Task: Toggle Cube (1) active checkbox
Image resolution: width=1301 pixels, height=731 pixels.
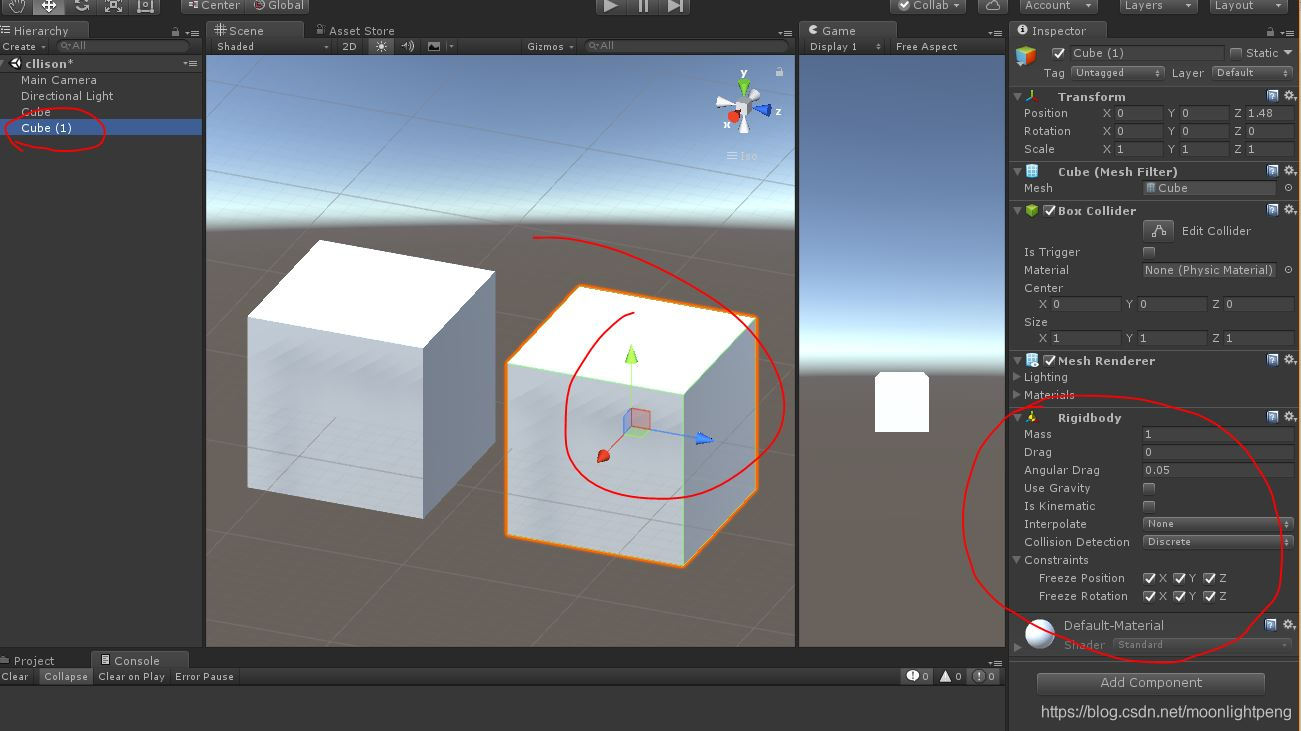Action: [x=1058, y=53]
